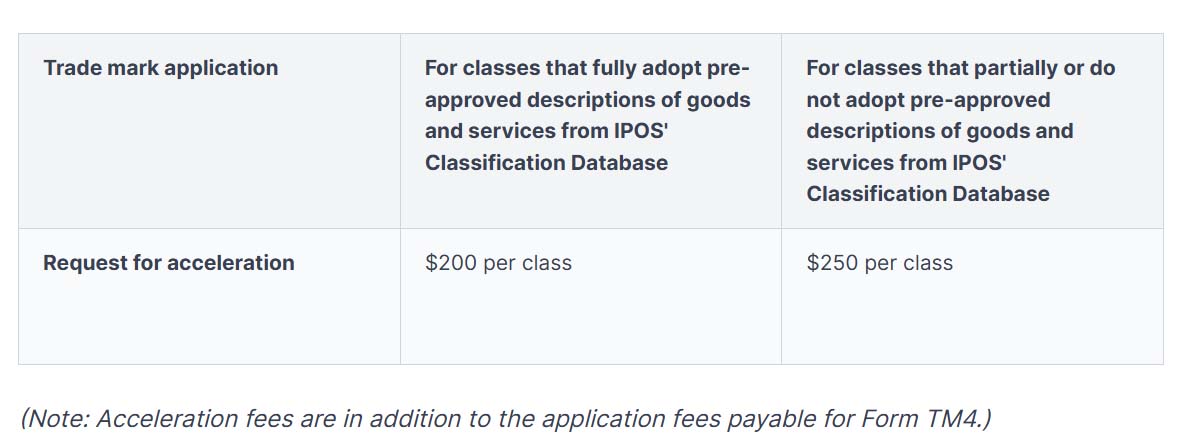The image size is (1182, 446).
Task: Click "approved descriptions of goods" in the middle header
Action: [587, 100]
